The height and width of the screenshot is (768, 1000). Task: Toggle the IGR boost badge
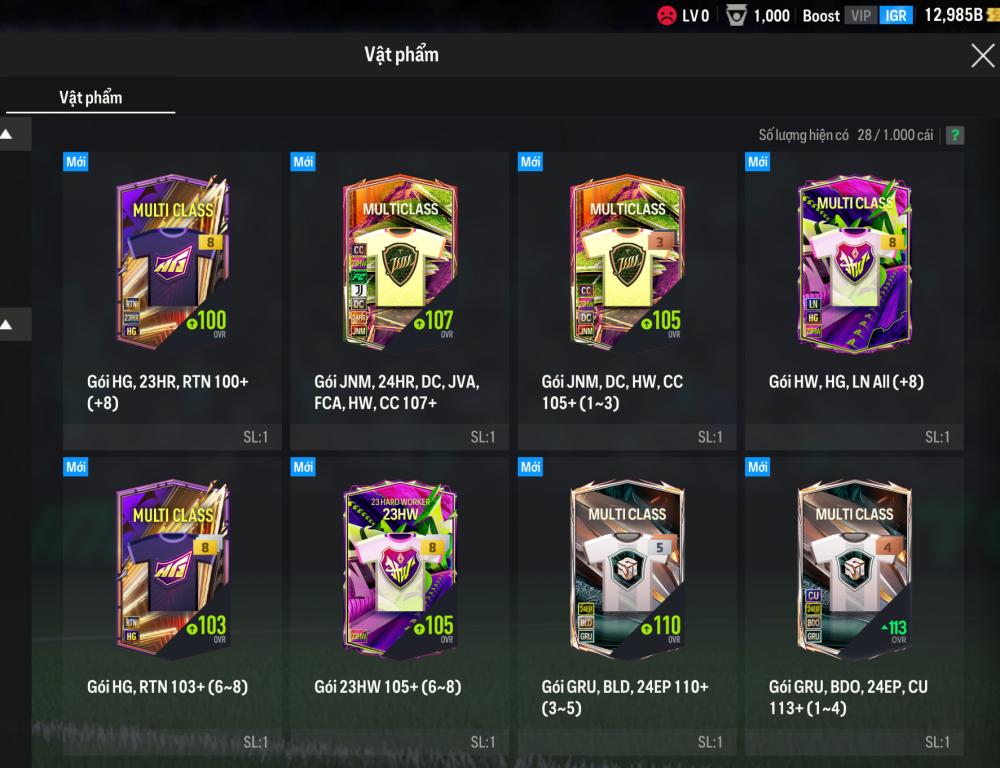tap(896, 15)
